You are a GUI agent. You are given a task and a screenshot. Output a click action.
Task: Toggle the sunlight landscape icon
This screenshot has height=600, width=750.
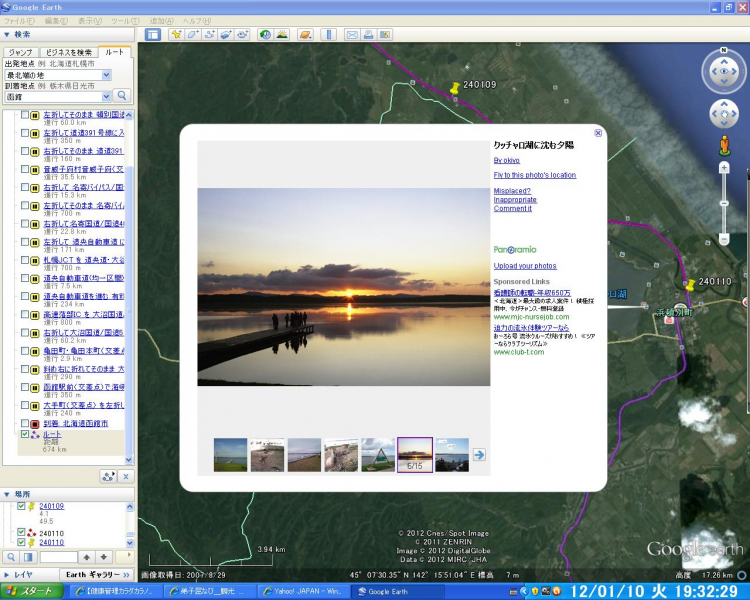[x=282, y=34]
